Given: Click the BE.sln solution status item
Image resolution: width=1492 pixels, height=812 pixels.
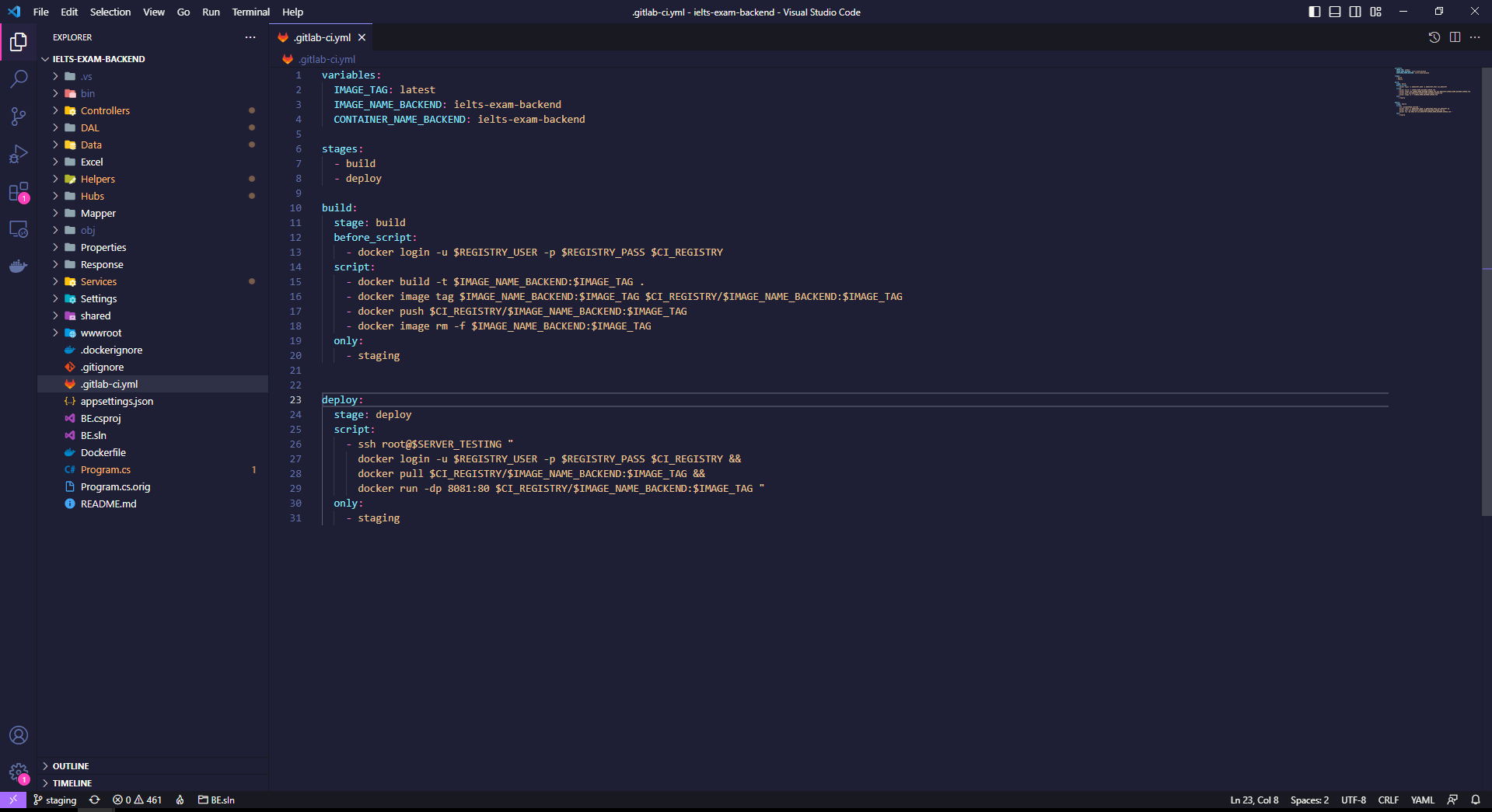Looking at the screenshot, I should pos(216,800).
